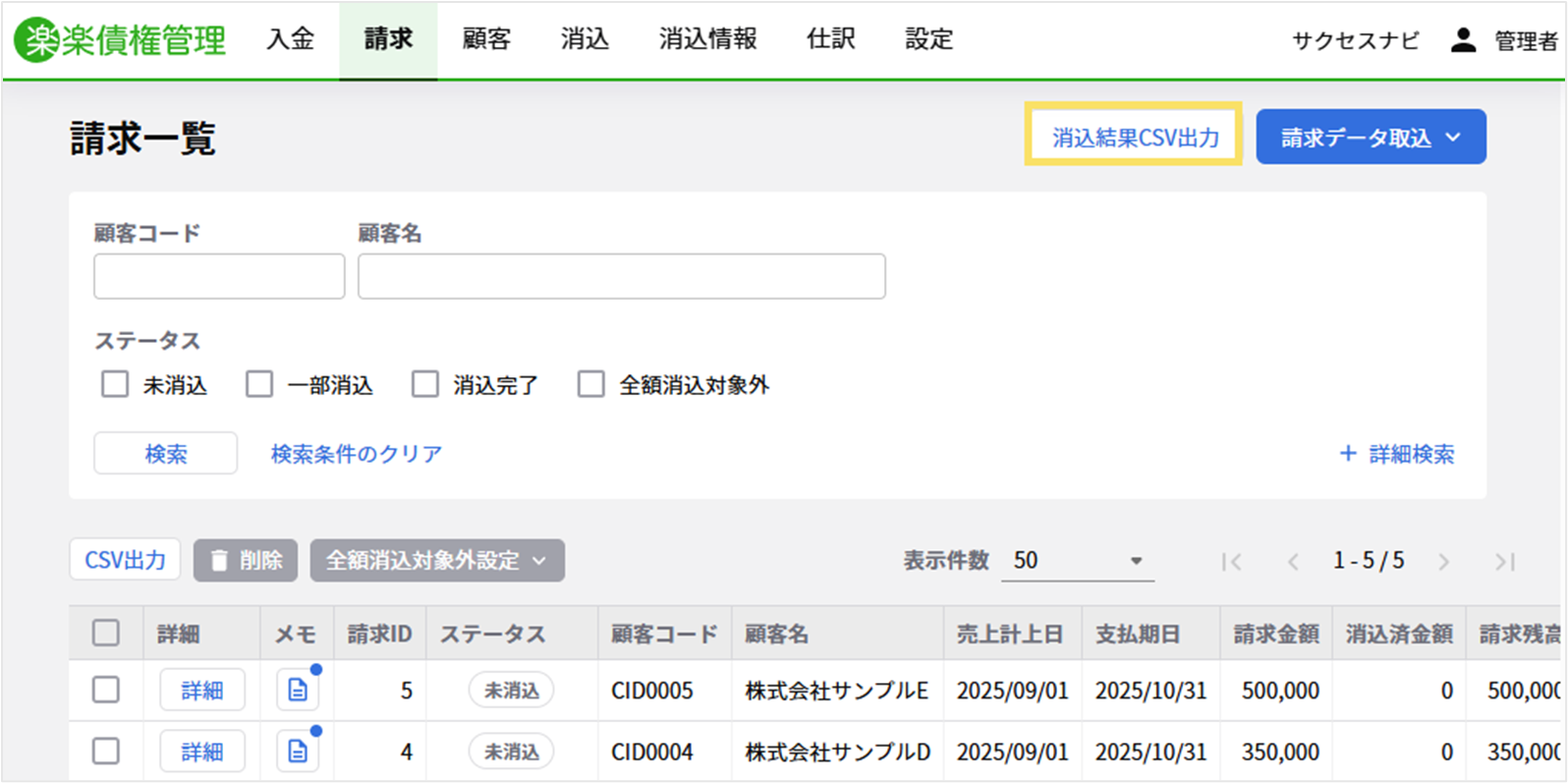This screenshot has height=783, width=1568.
Task: Go to previous page arrow
Action: 1293,562
